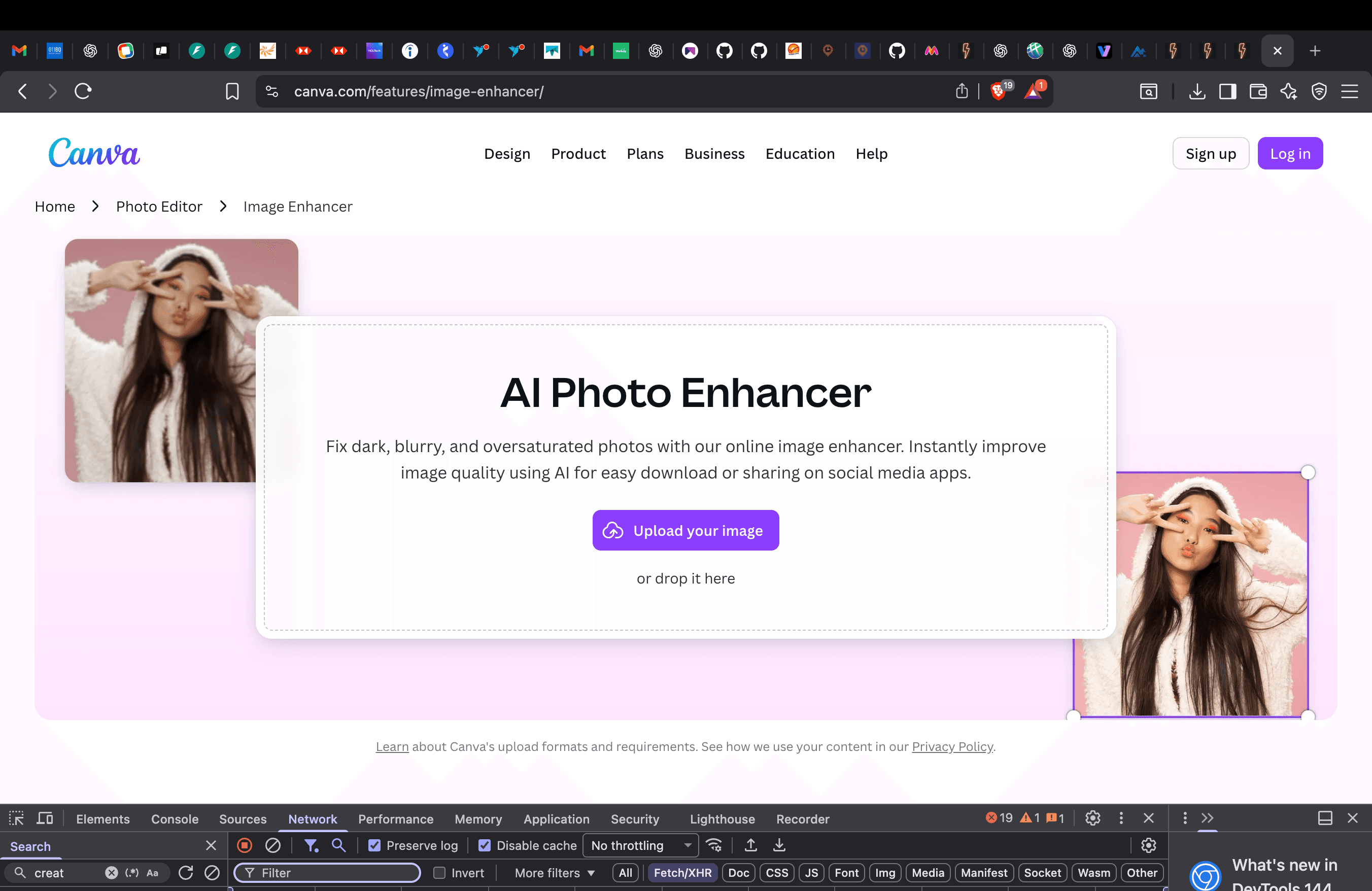Click the export HAR download icon

coord(779,845)
